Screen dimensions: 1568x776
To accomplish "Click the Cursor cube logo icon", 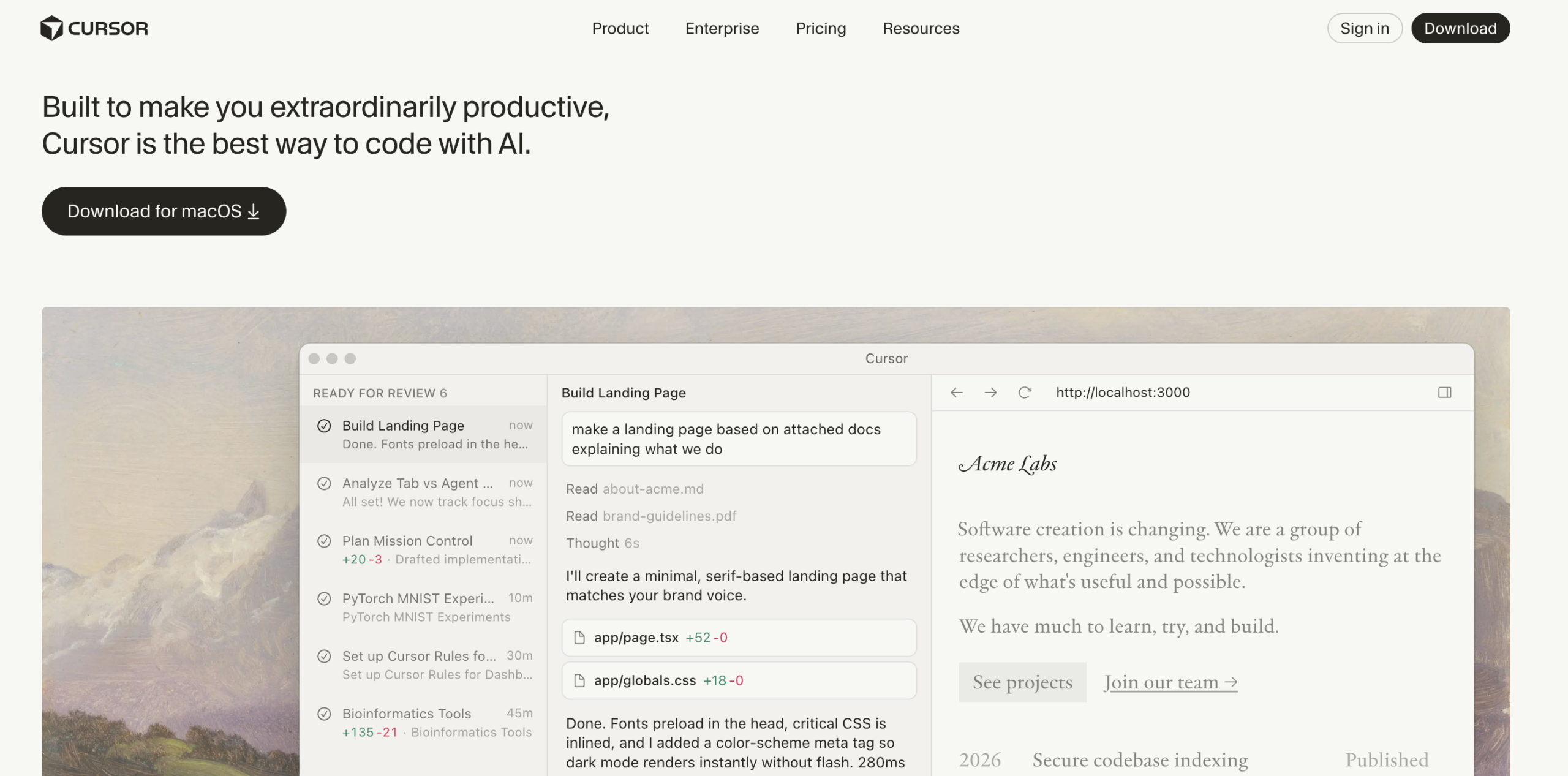I will point(51,28).
